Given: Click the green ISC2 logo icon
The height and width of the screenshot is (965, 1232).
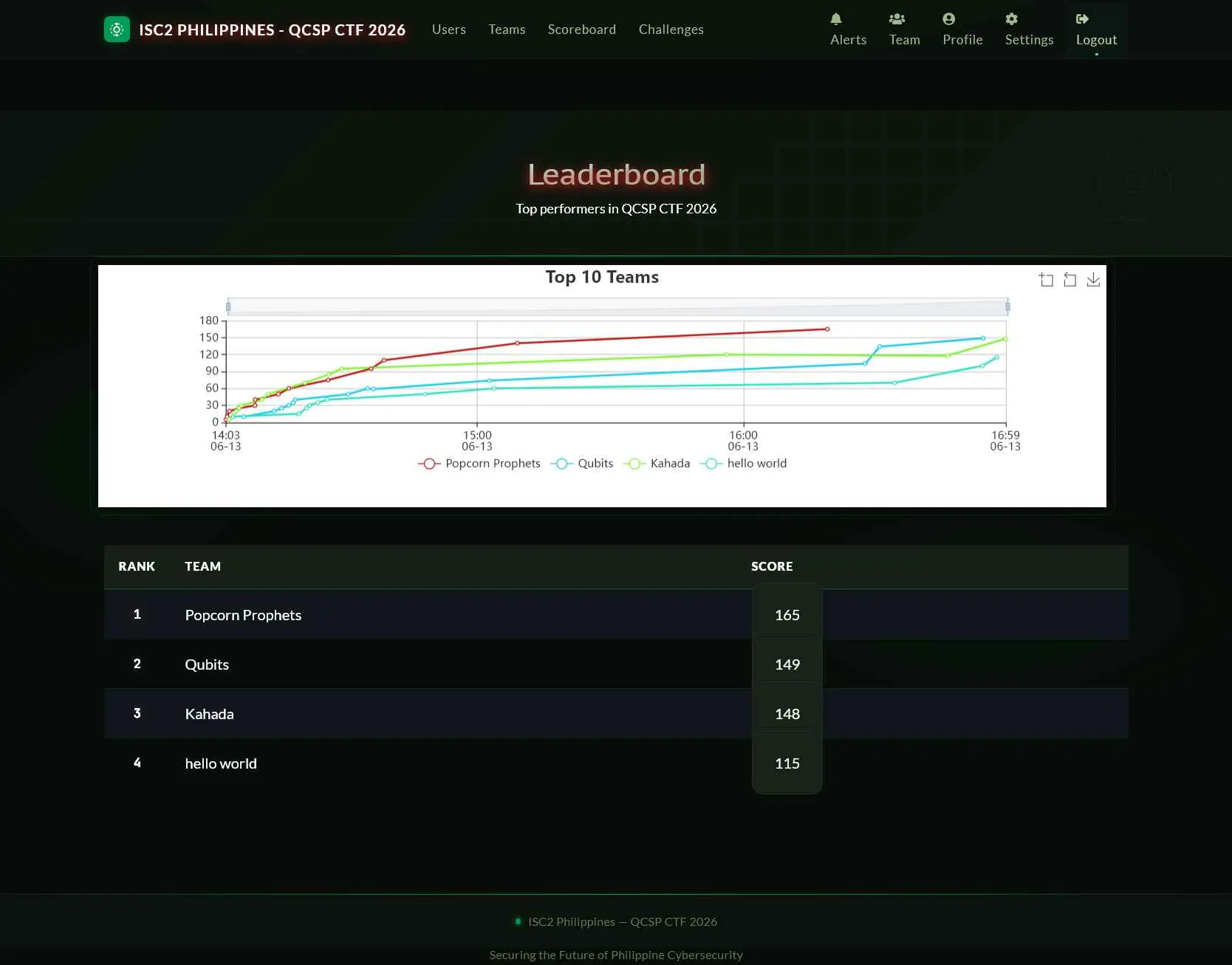Looking at the screenshot, I should (117, 30).
